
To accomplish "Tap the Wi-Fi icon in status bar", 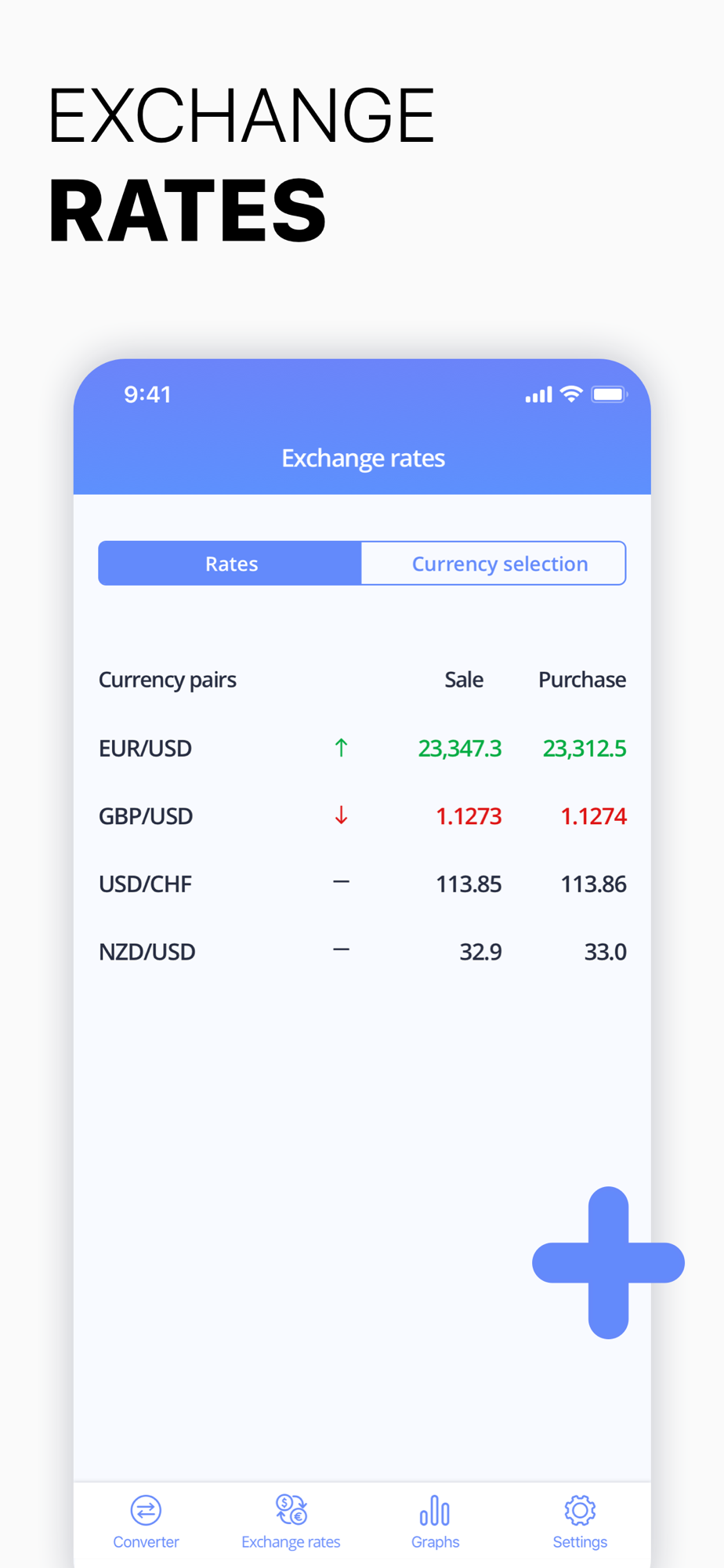I will [x=571, y=394].
